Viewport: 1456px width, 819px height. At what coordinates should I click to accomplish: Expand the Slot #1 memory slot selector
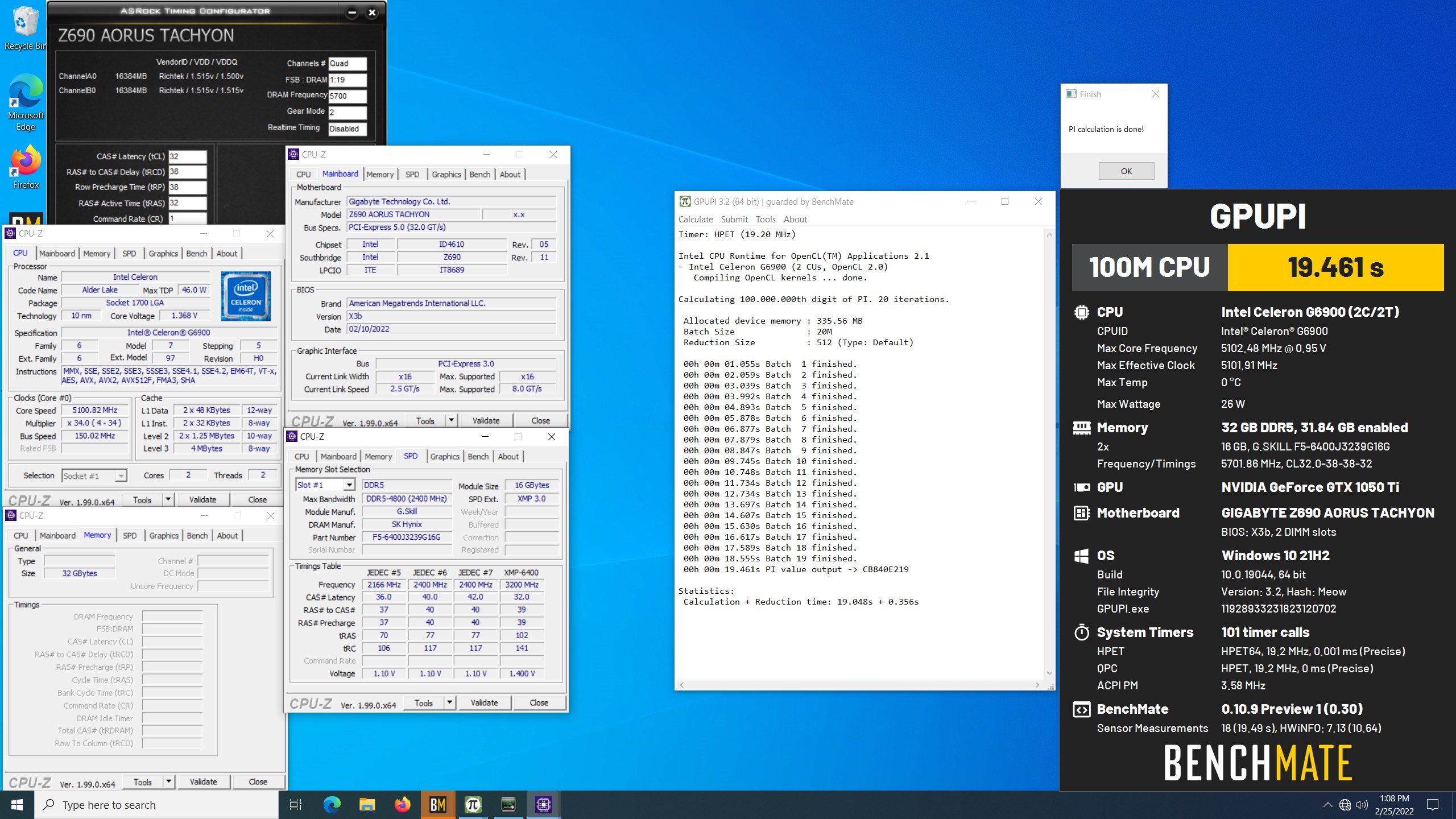[x=349, y=485]
